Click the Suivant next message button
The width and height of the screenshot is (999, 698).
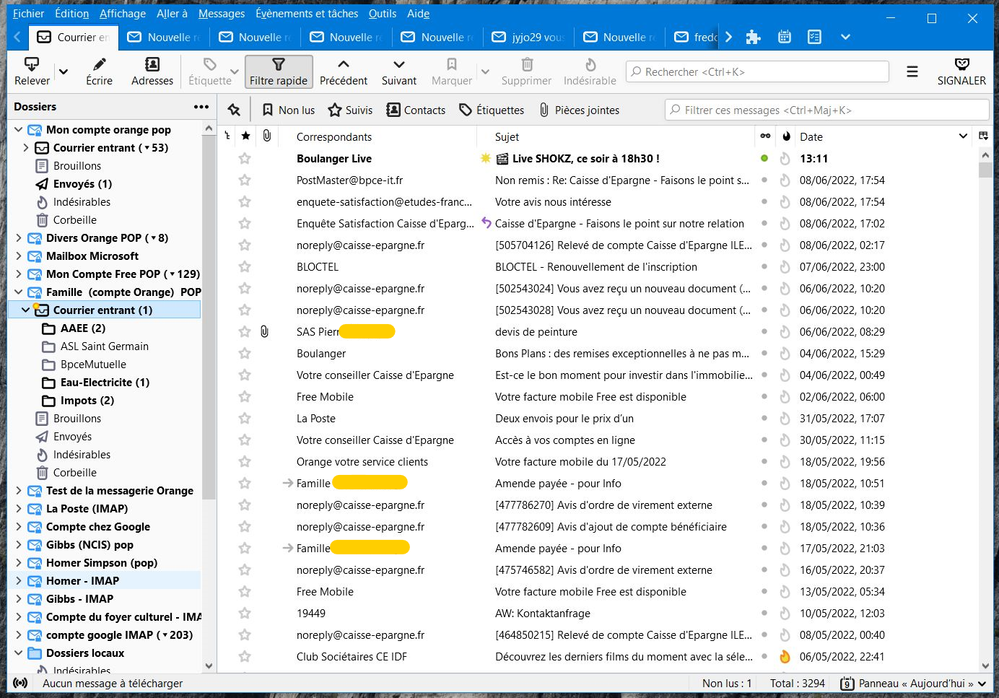click(x=399, y=72)
